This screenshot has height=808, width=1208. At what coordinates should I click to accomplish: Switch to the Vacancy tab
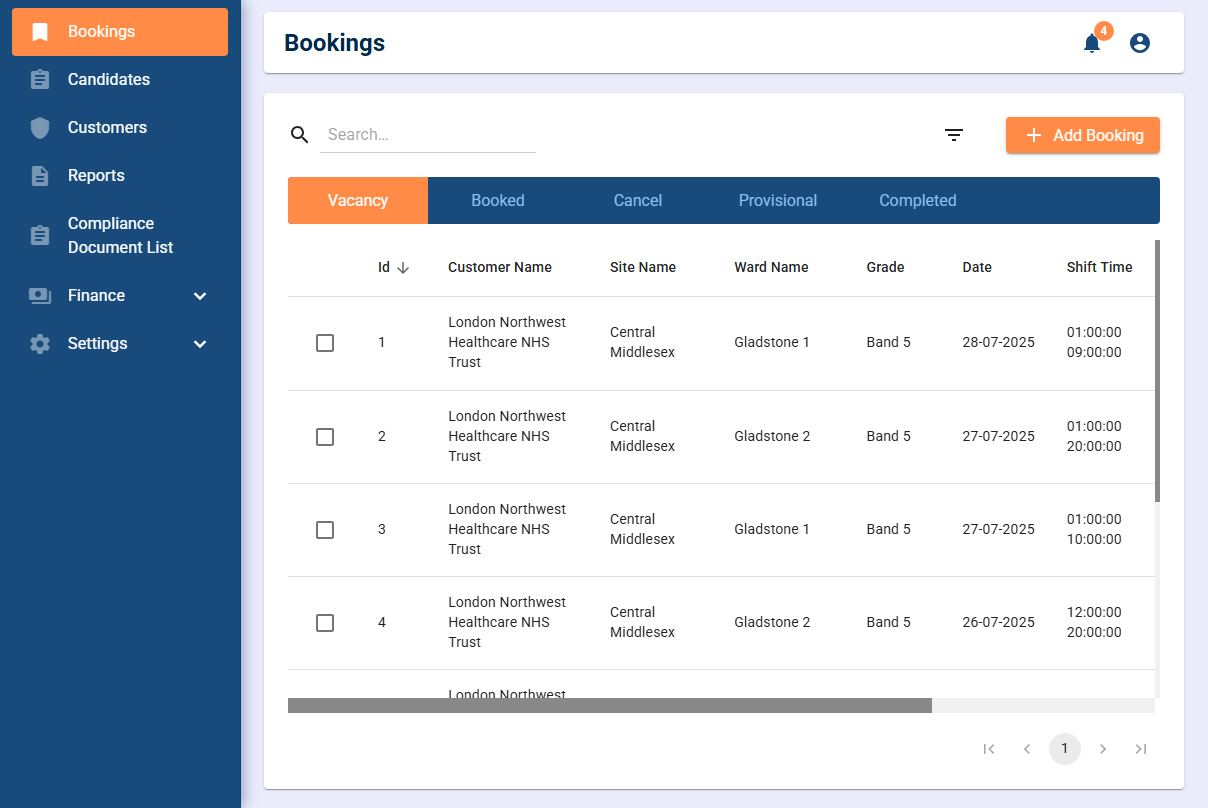(358, 200)
